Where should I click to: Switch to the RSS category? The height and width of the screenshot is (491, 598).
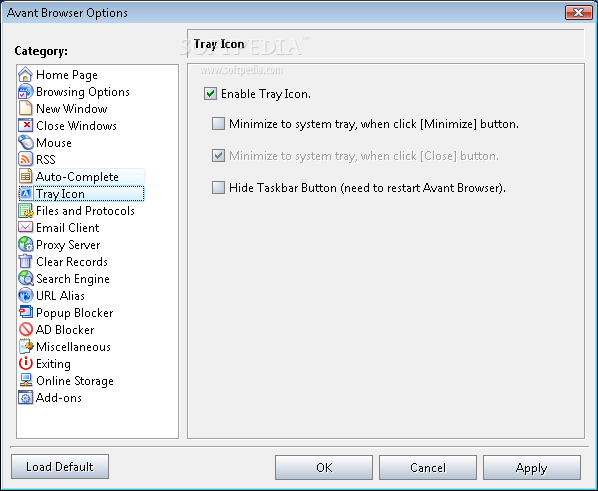[x=46, y=159]
